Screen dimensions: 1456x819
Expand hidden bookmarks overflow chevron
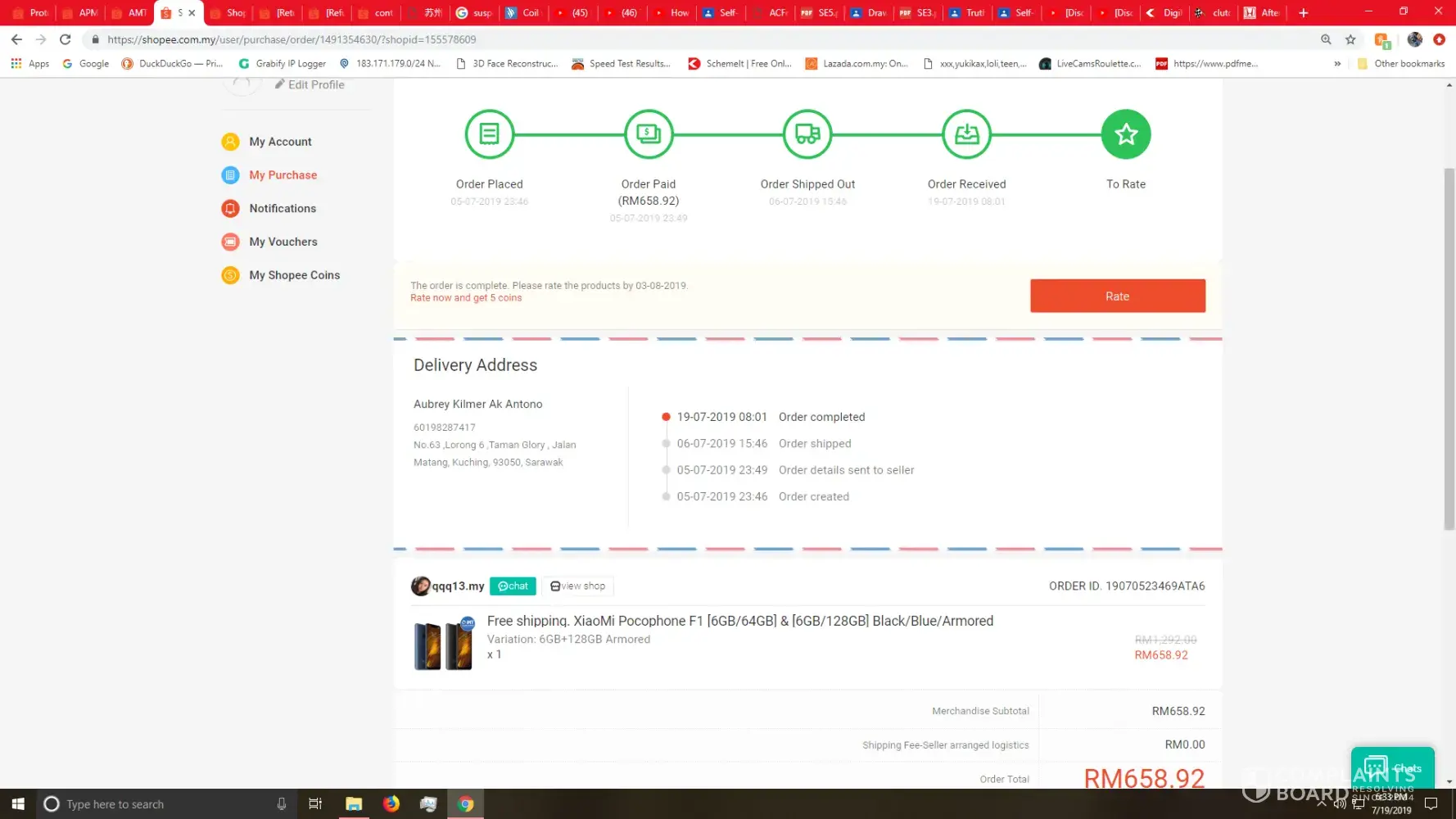pyautogui.click(x=1337, y=64)
